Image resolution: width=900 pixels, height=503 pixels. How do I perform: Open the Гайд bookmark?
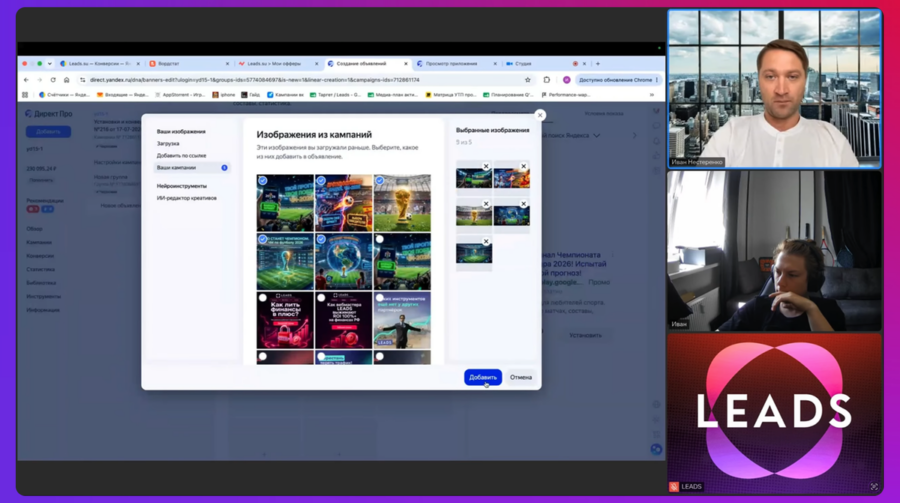tap(251, 95)
